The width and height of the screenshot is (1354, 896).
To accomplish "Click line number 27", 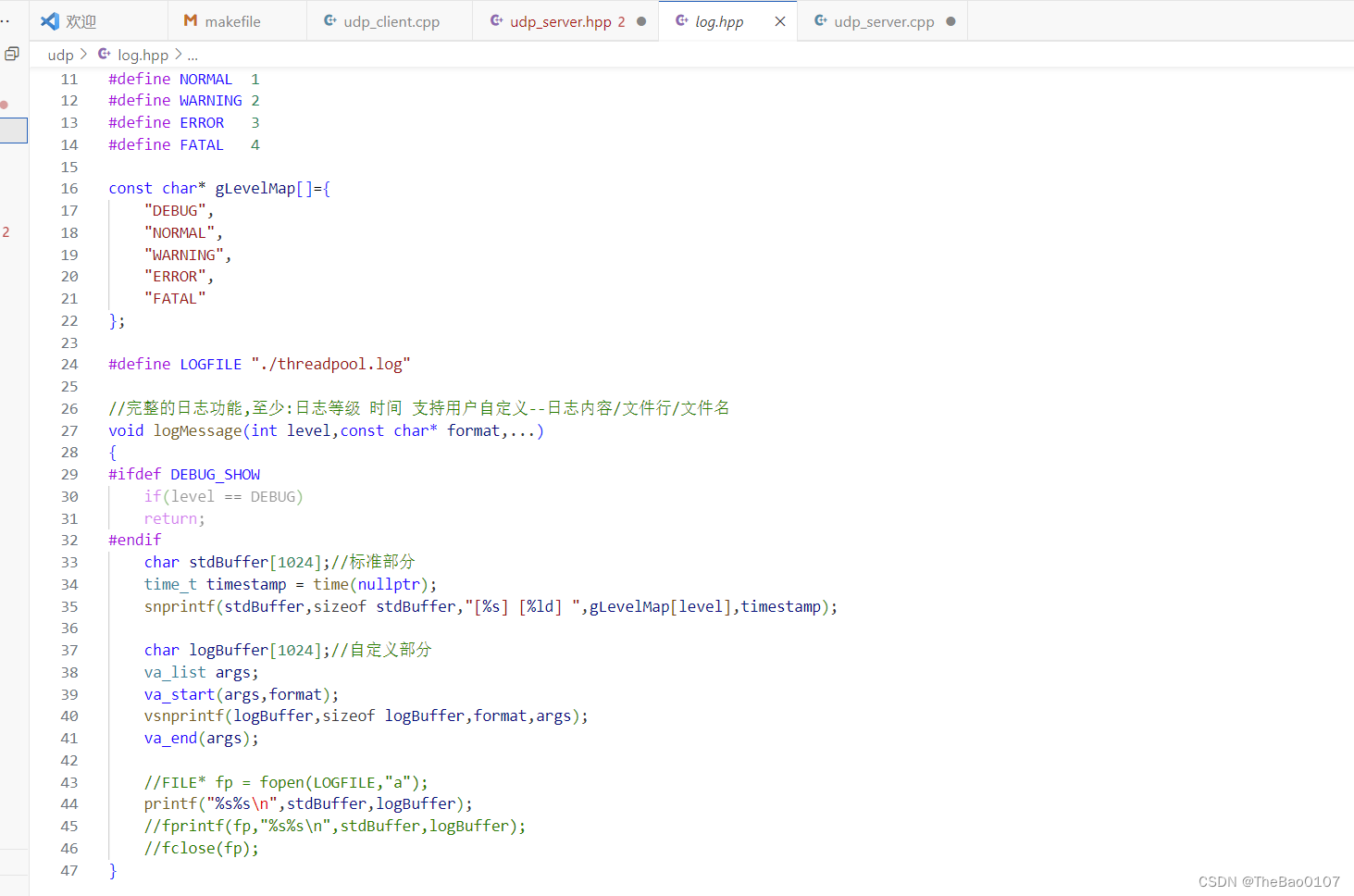I will 69,431.
